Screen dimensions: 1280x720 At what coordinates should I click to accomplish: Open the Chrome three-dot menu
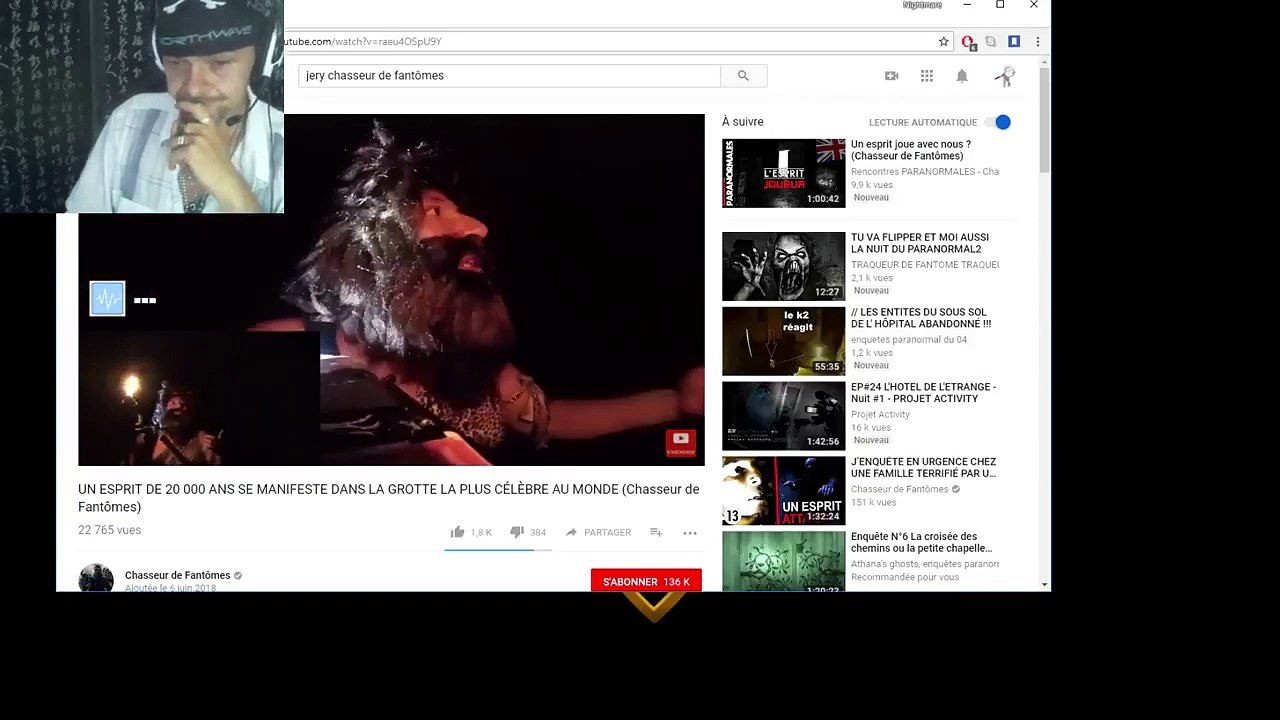(1037, 42)
